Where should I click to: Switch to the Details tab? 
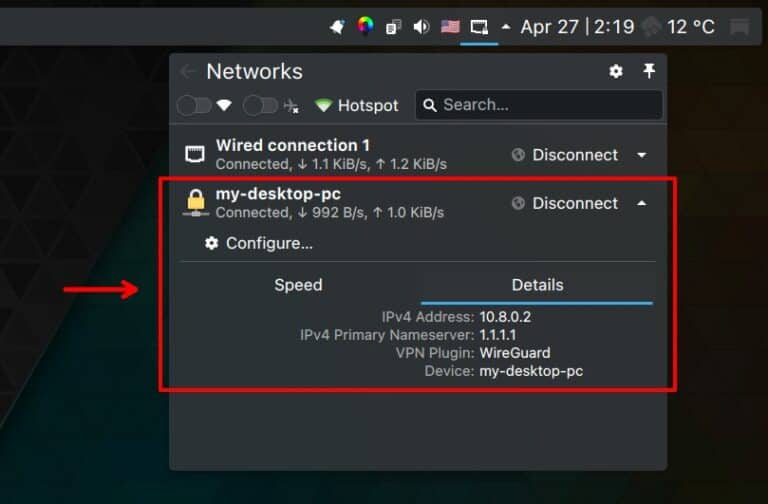(x=537, y=285)
